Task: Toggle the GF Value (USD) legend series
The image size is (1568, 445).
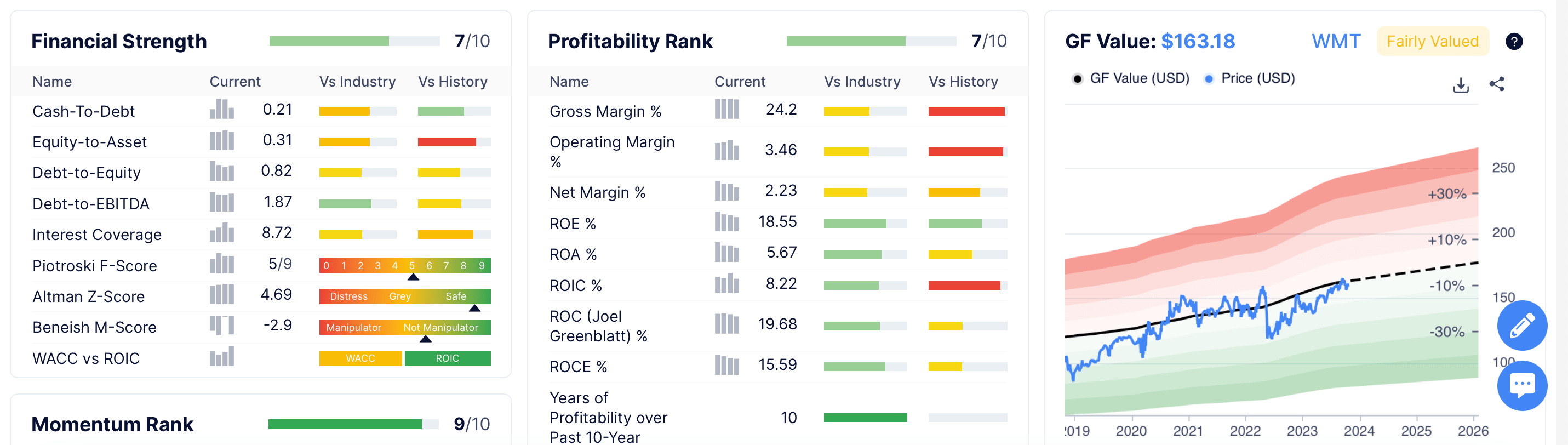Action: [1130, 78]
